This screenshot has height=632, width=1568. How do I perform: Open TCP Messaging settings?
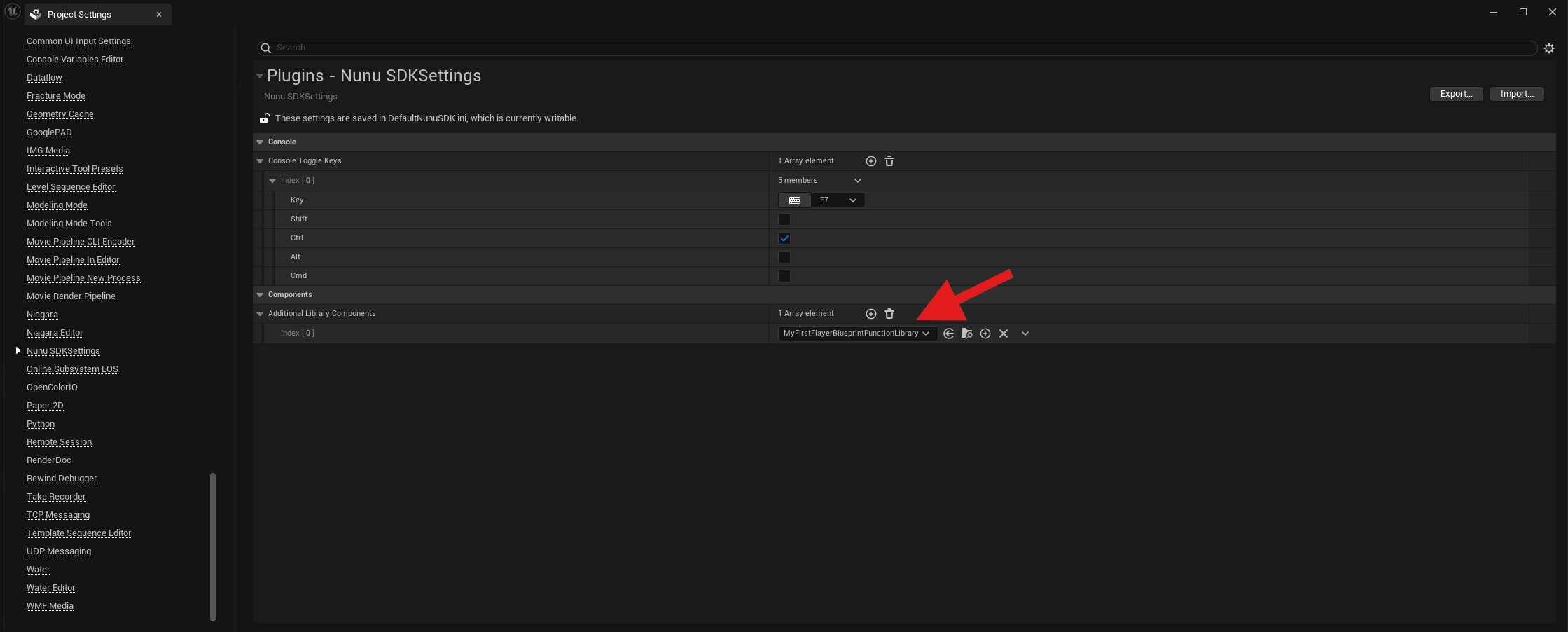58,515
